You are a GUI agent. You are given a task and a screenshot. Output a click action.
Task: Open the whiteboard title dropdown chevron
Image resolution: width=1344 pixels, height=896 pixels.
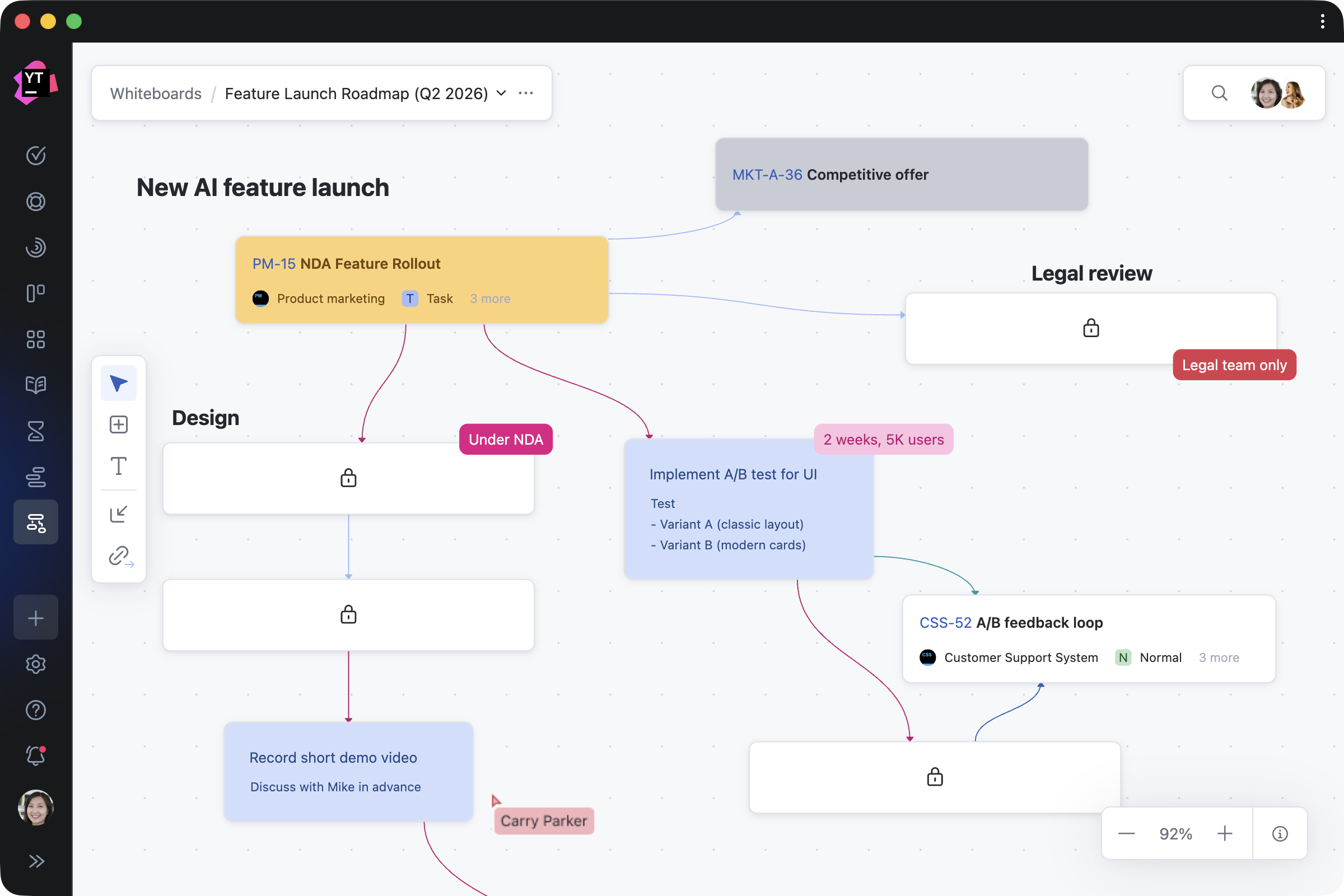click(x=501, y=93)
